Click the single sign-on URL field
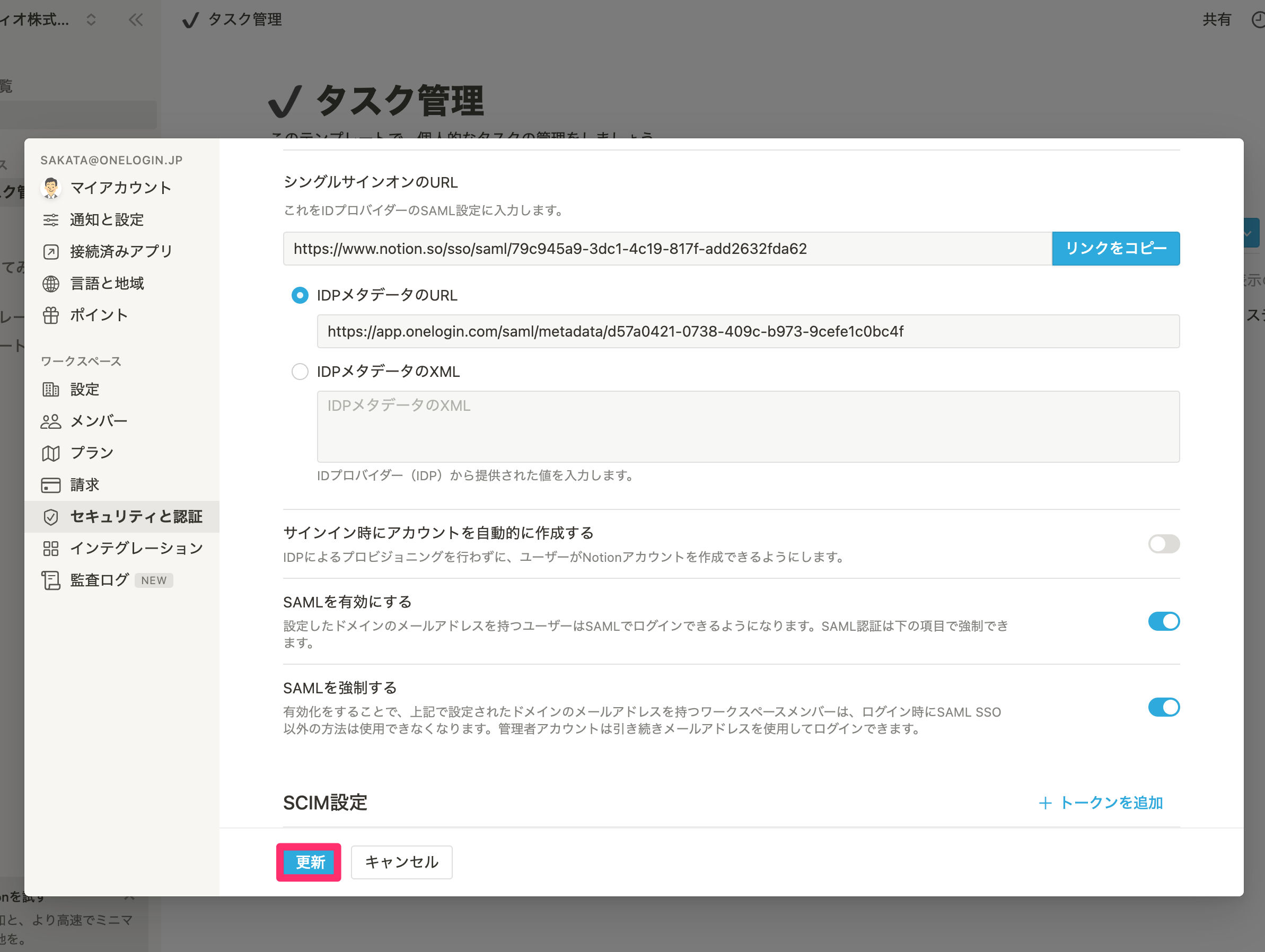The width and height of the screenshot is (1265, 952). pos(667,249)
